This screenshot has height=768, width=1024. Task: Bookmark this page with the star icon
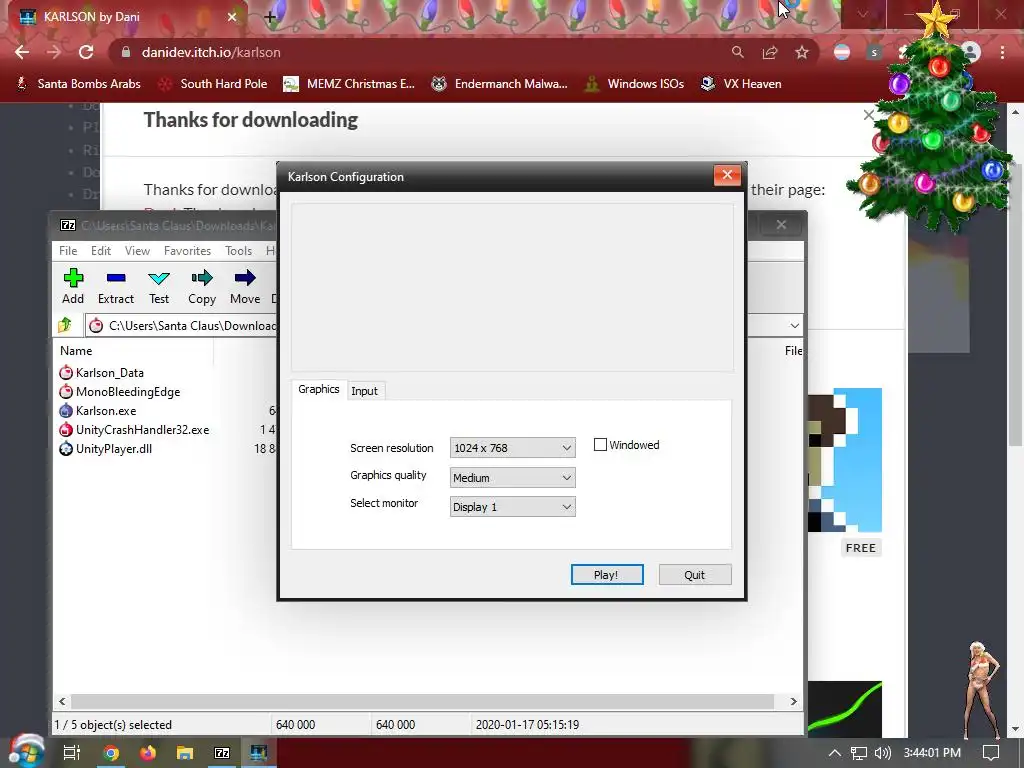coord(802,52)
